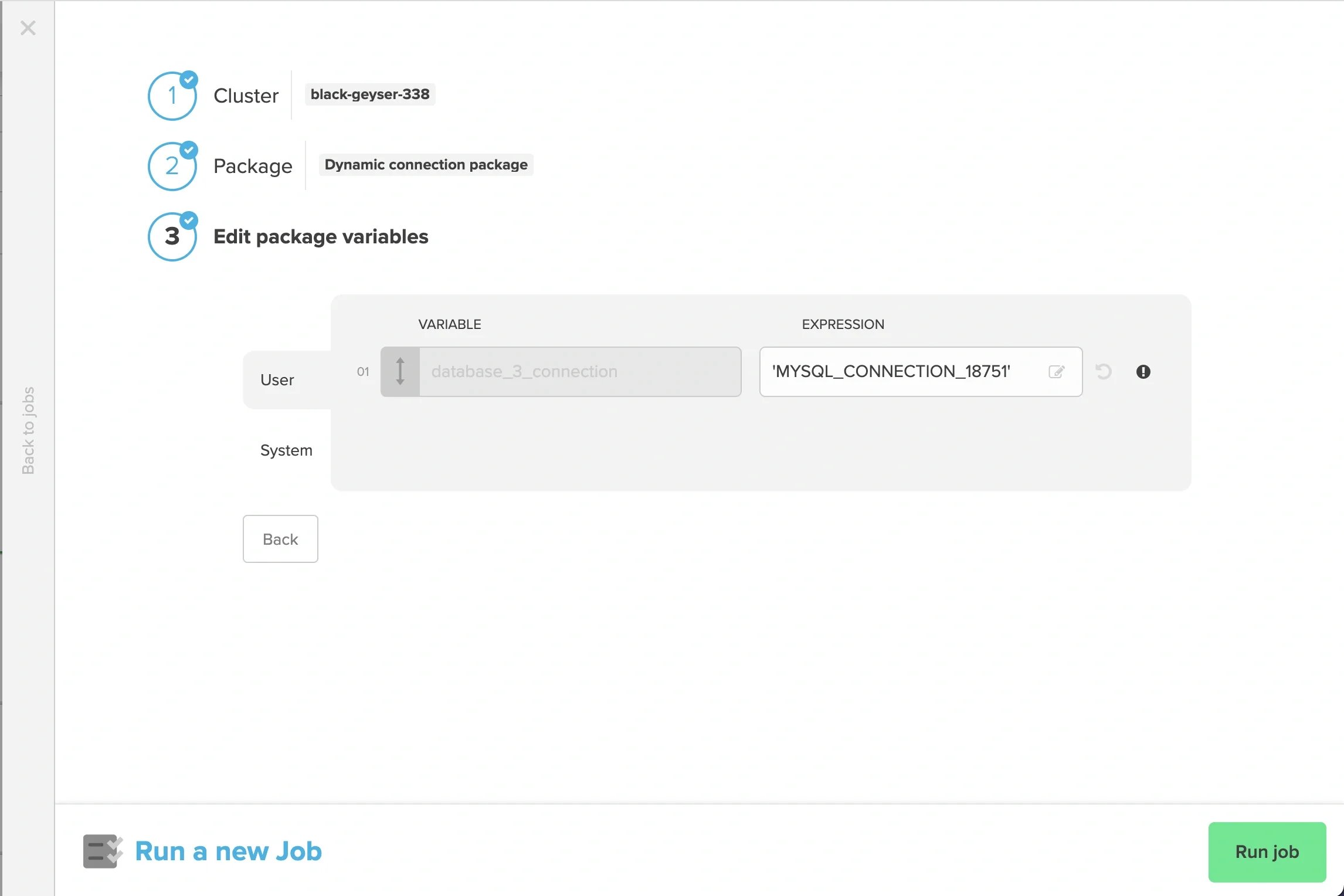Screen dimensions: 1344x896
Task: Click the row number 01
Action: pos(363,372)
